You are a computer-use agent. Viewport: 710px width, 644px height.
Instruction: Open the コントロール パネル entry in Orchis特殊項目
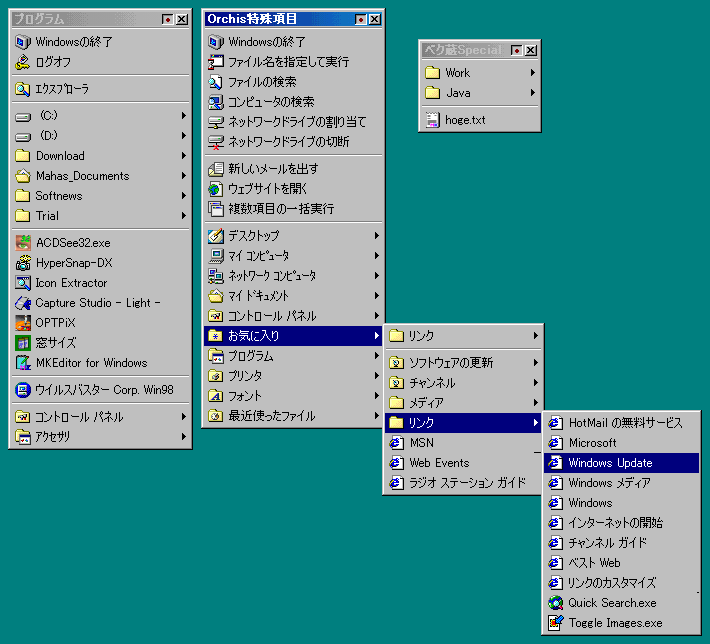point(293,316)
